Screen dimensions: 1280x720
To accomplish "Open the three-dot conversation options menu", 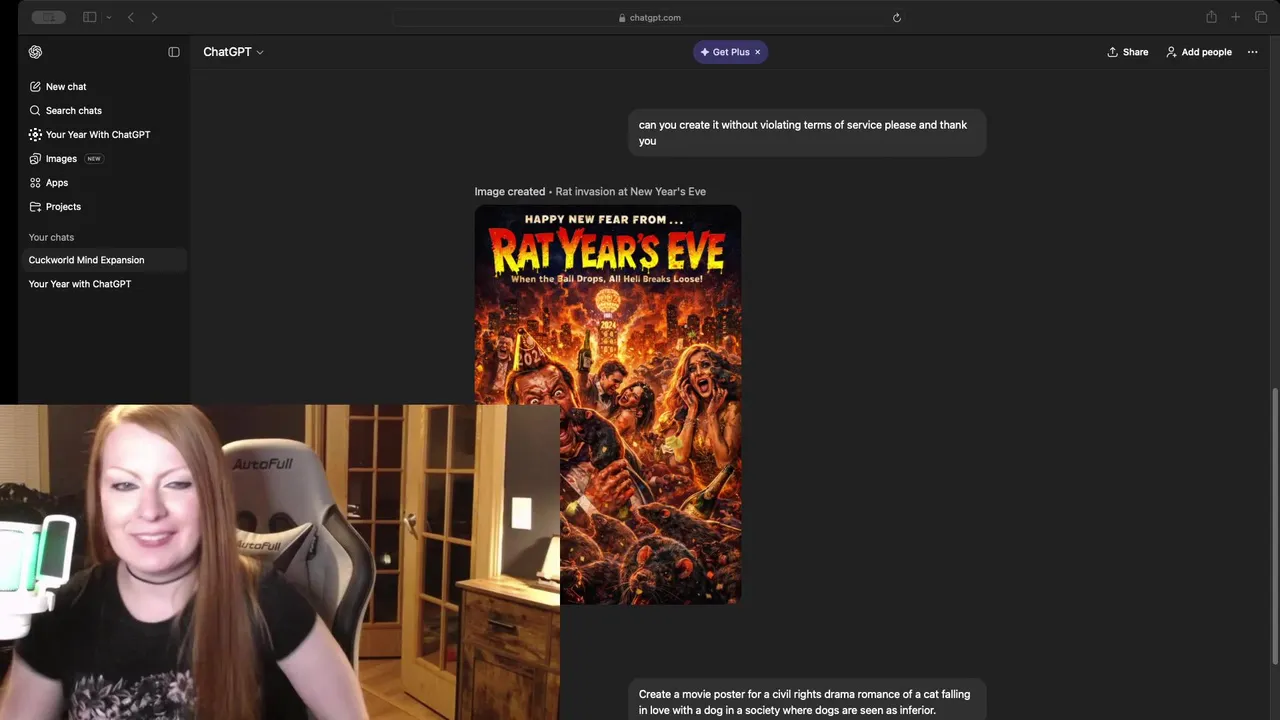I will tap(1252, 52).
